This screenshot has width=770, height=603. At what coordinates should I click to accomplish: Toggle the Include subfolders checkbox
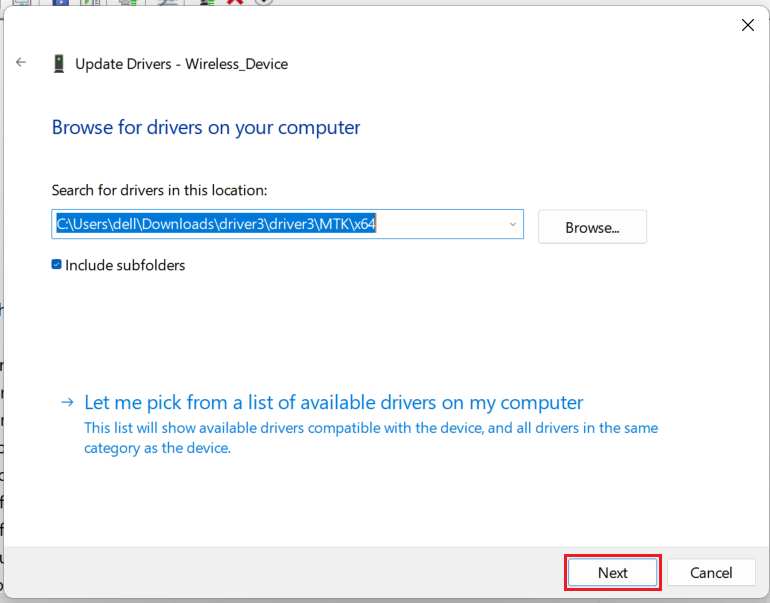(56, 265)
